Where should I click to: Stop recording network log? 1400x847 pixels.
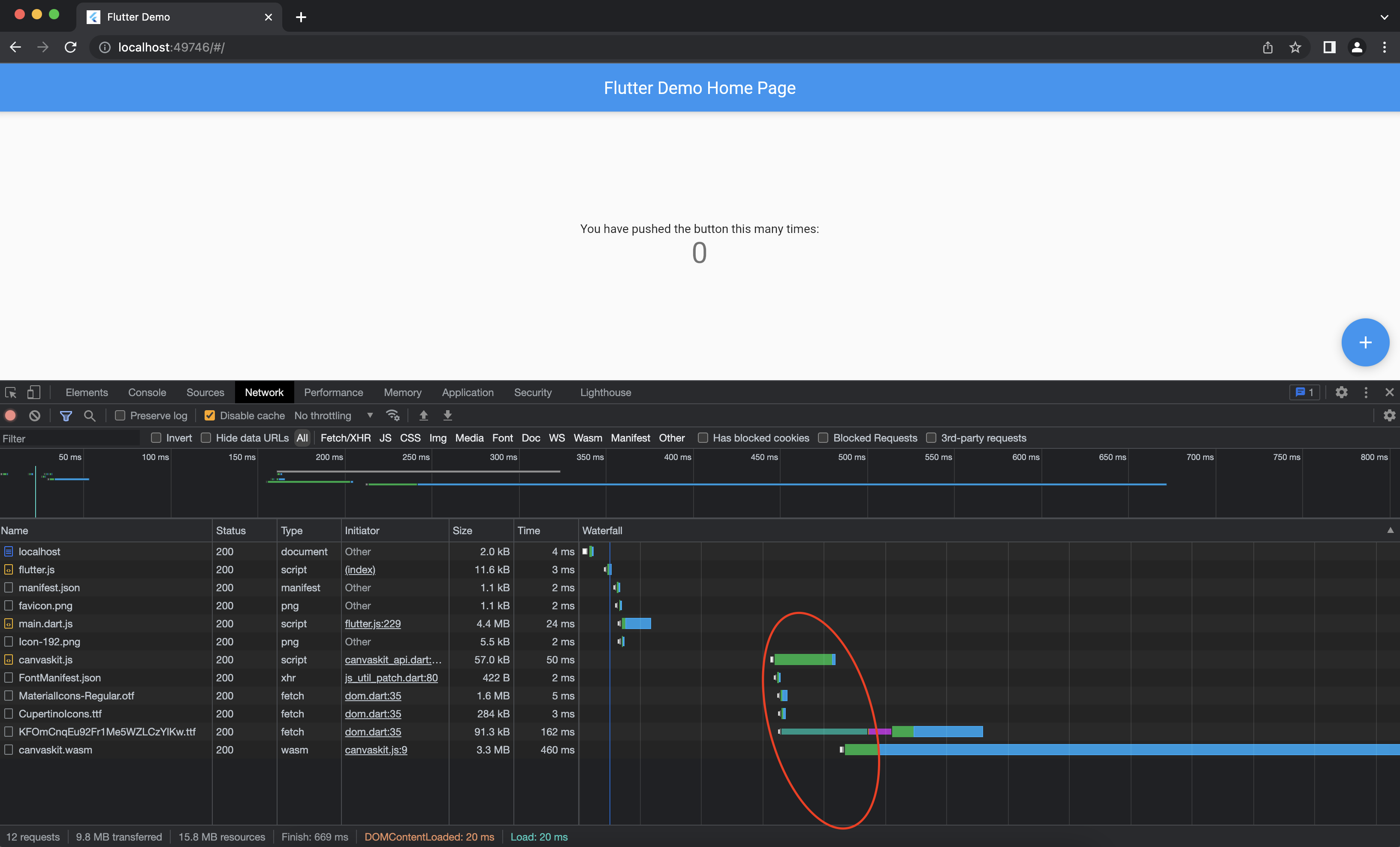click(x=10, y=415)
